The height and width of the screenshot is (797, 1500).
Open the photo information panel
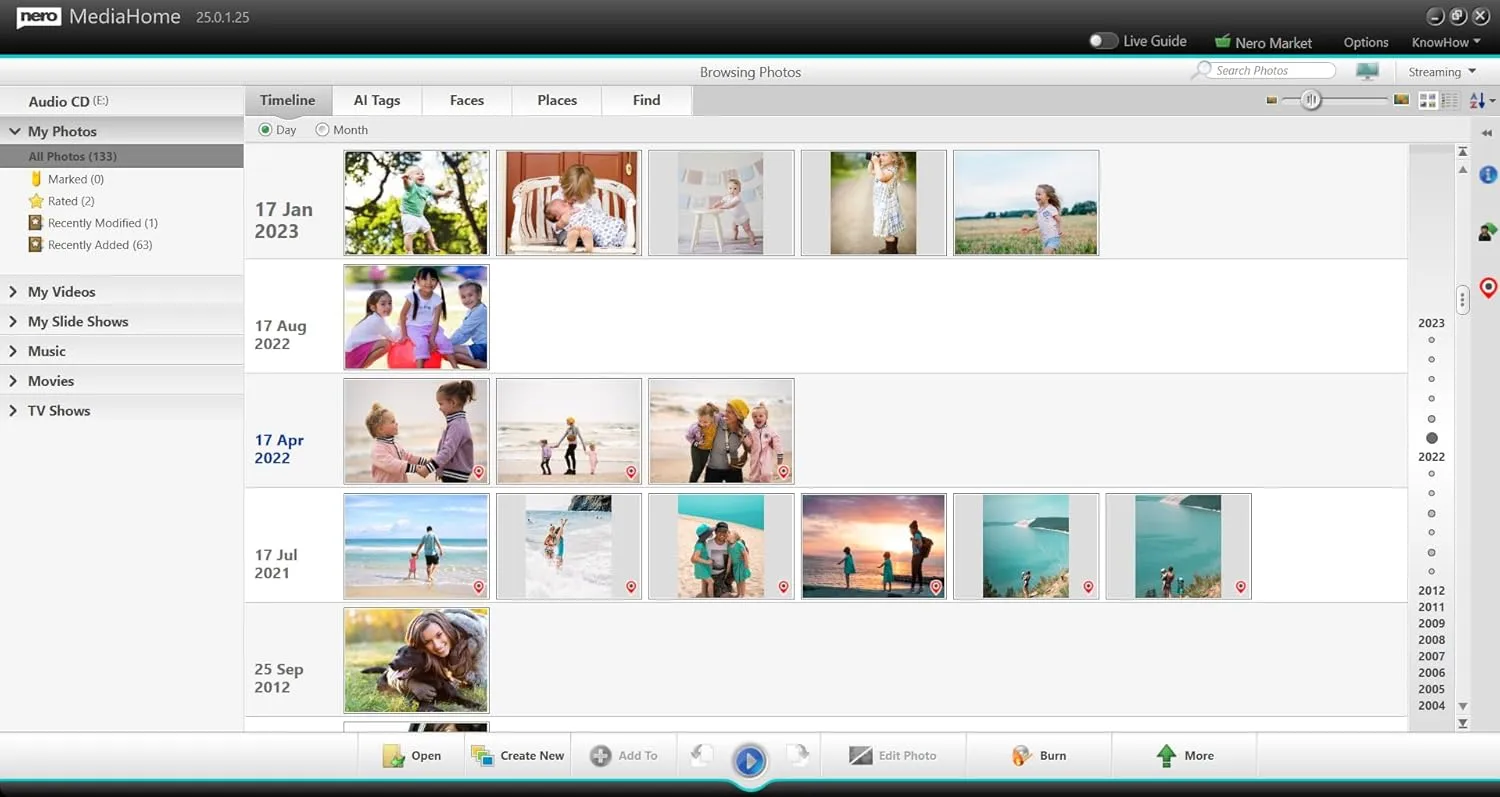coord(1487,174)
